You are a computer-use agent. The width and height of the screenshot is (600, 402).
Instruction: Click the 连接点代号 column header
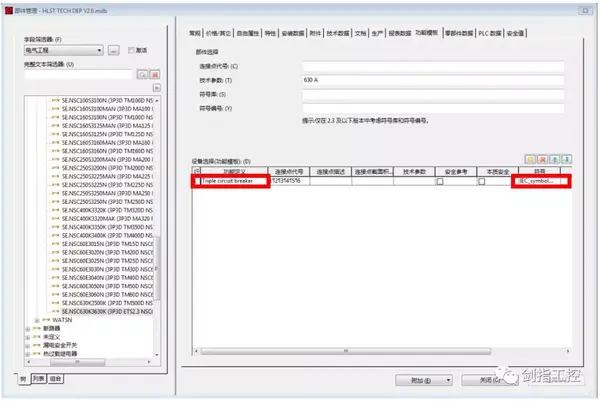[289, 172]
